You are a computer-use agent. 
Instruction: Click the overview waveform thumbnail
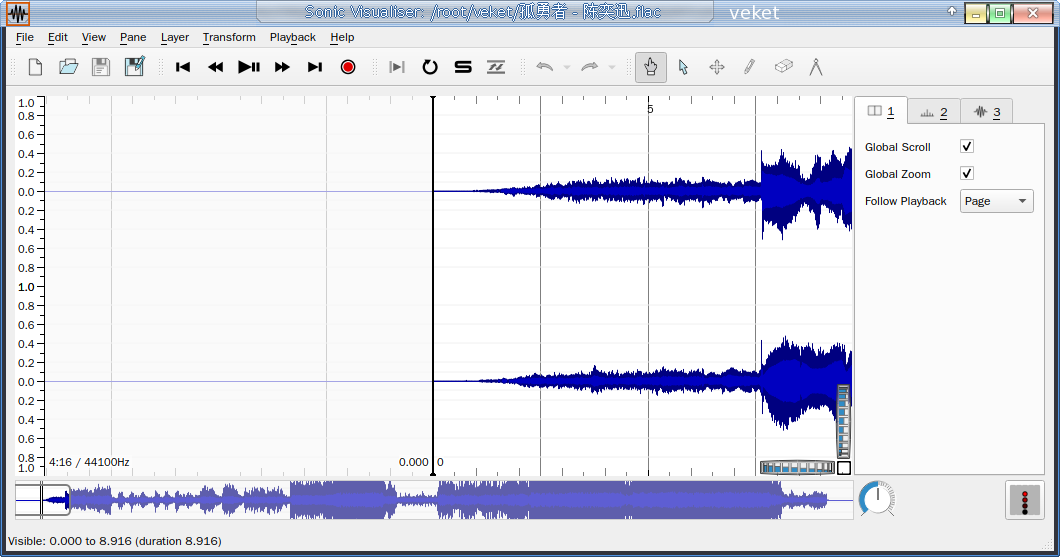pyautogui.click(x=434, y=500)
